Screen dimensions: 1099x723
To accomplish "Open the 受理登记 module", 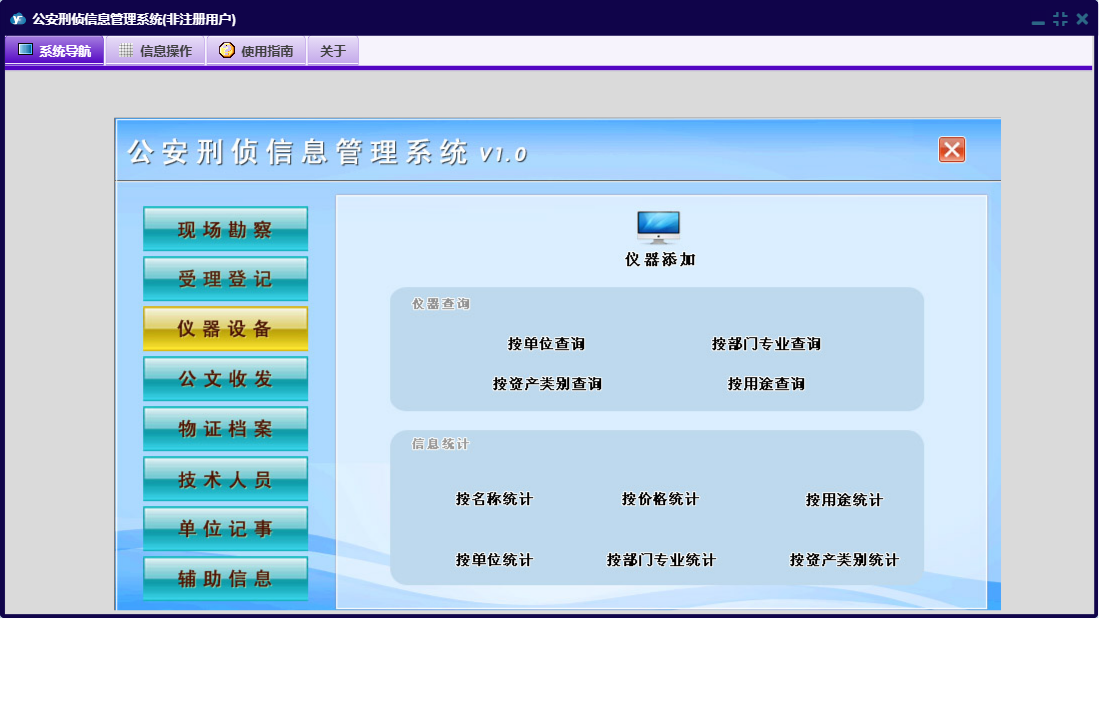I will click(225, 279).
